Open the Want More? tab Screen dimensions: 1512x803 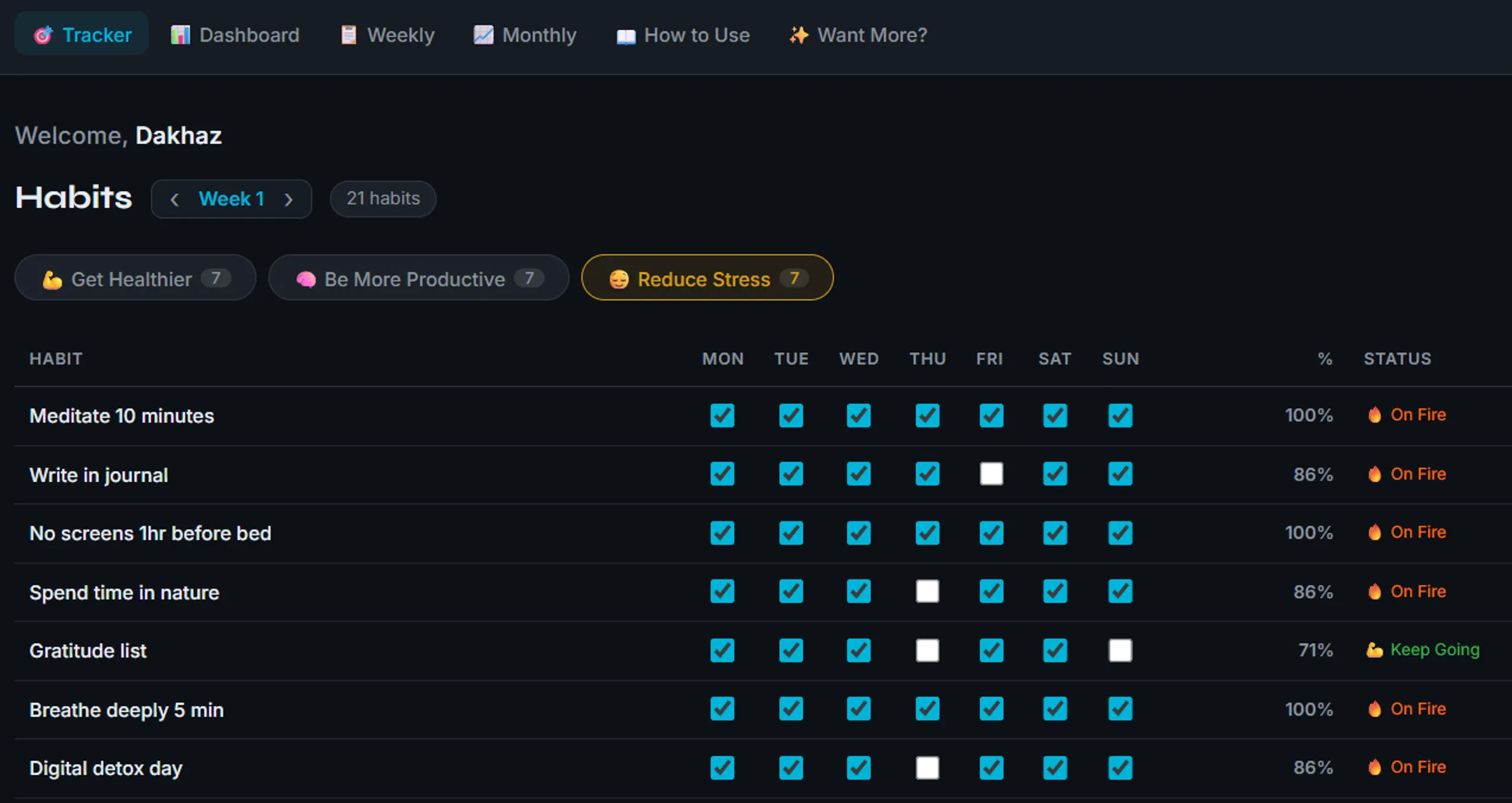pos(858,35)
